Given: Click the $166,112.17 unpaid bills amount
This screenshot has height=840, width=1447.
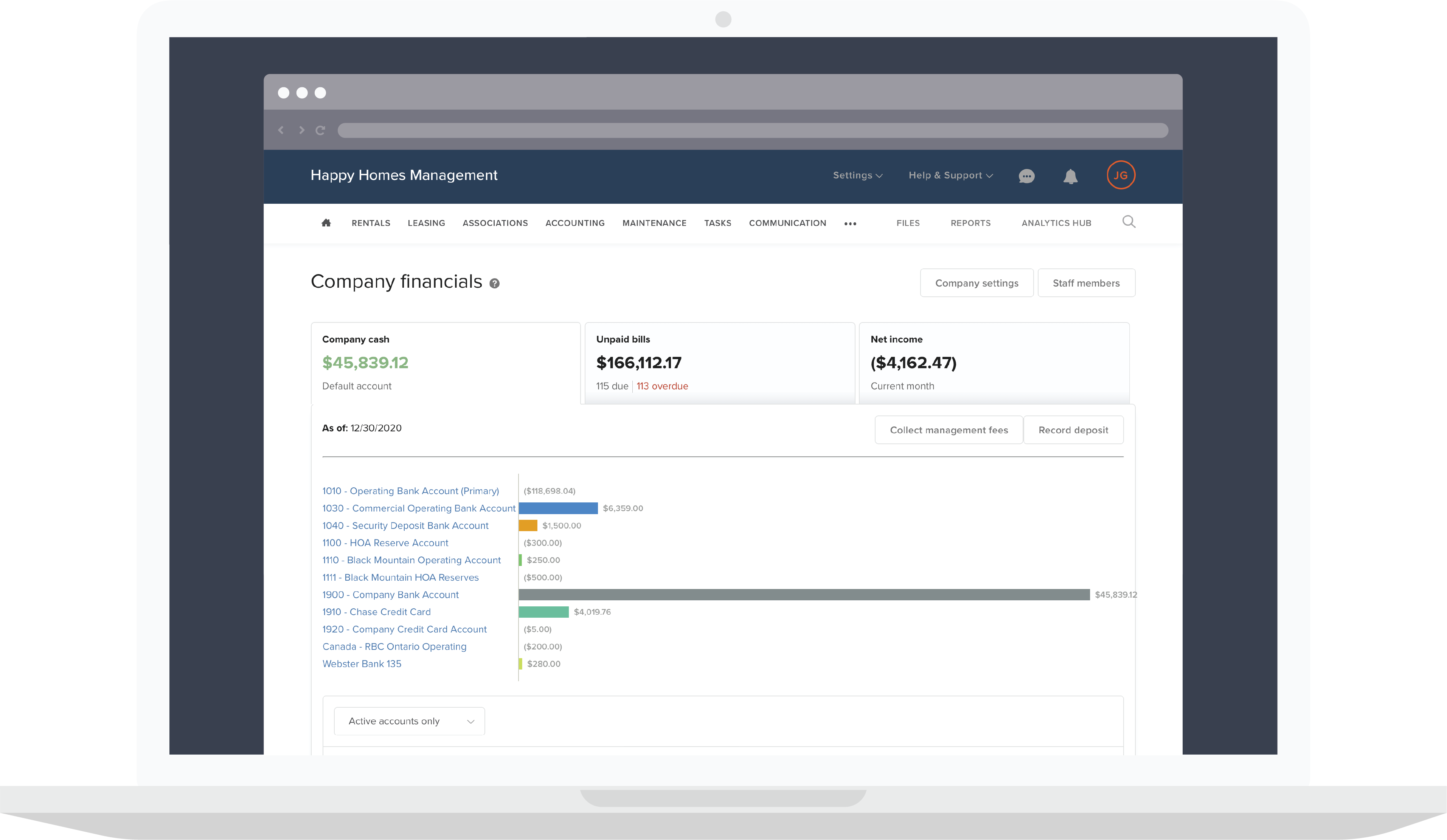Looking at the screenshot, I should [x=638, y=363].
